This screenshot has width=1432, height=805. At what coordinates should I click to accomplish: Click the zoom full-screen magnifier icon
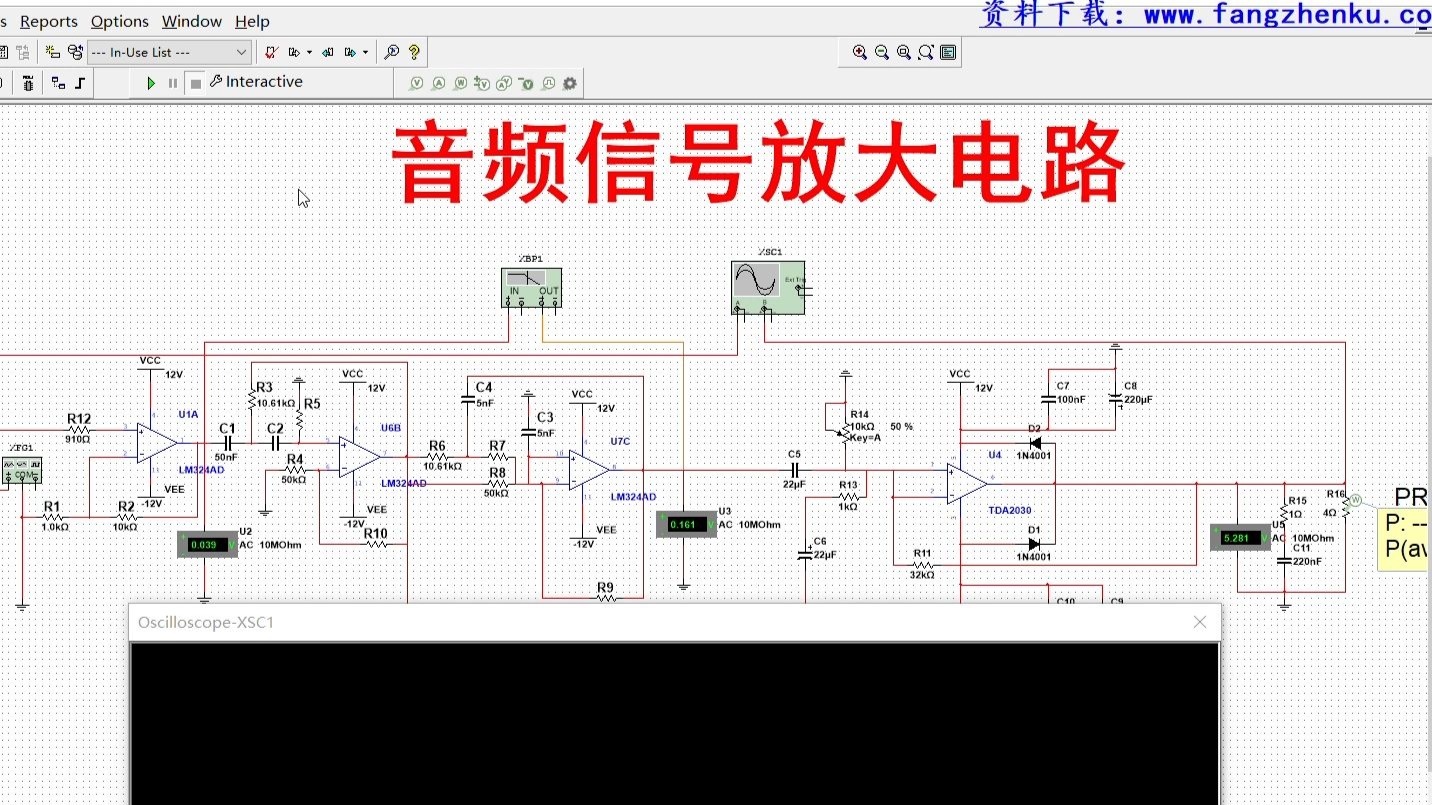(x=925, y=52)
